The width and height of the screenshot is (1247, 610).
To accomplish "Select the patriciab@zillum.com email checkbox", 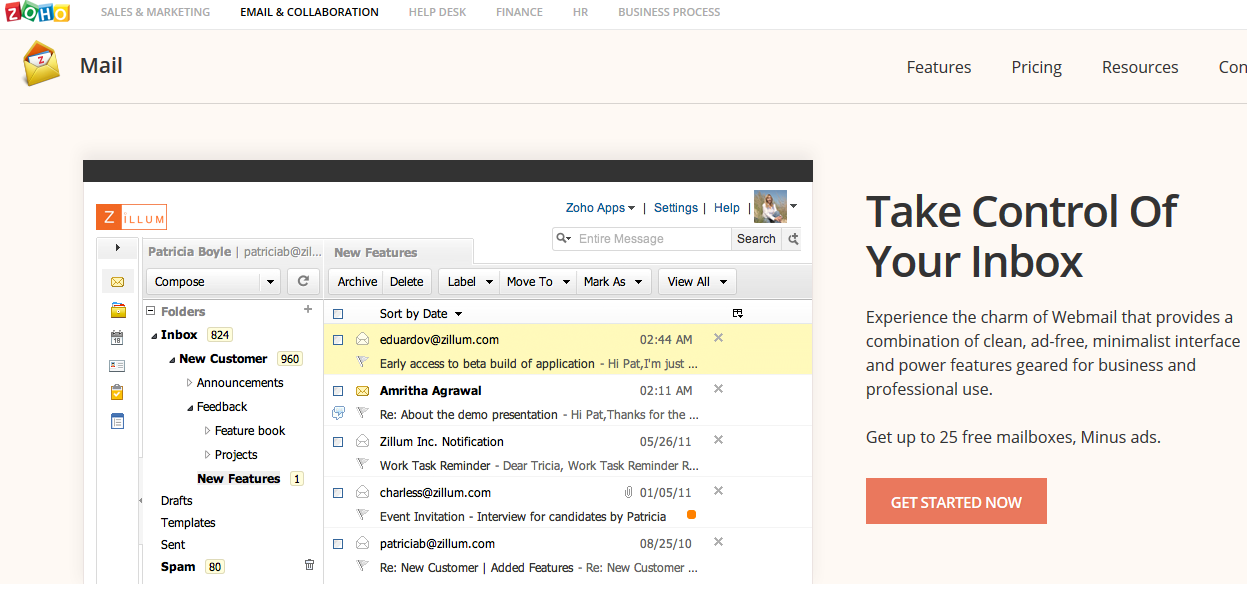I will tap(338, 544).
